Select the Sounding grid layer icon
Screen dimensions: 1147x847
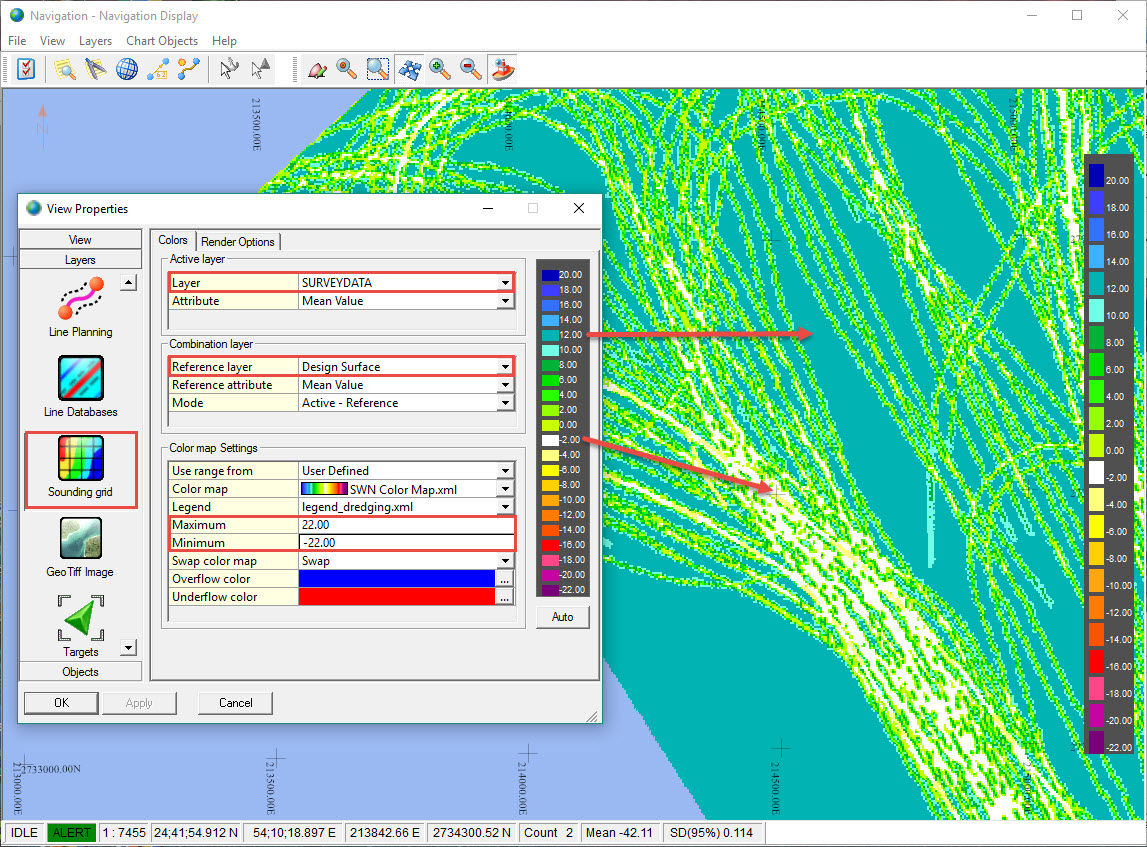[81, 459]
